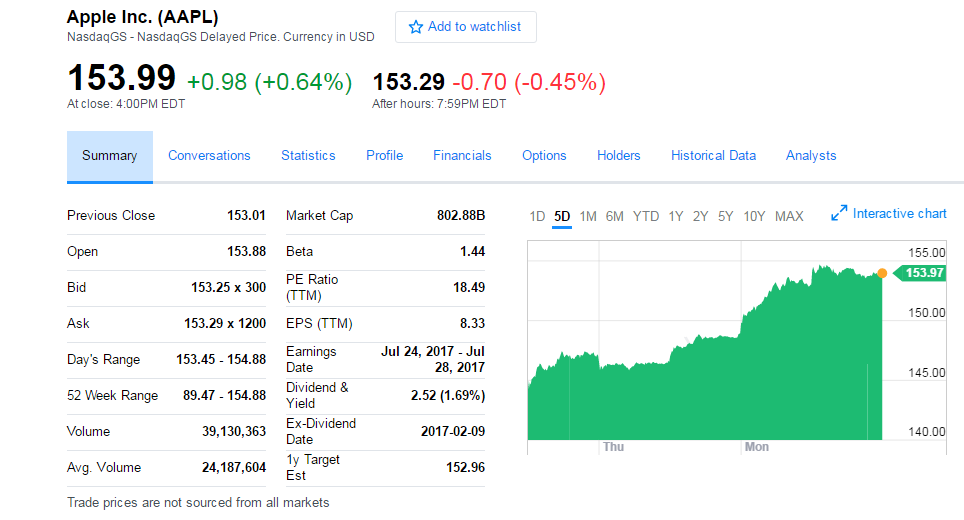
Task: Open the Analysts tab
Action: (811, 156)
